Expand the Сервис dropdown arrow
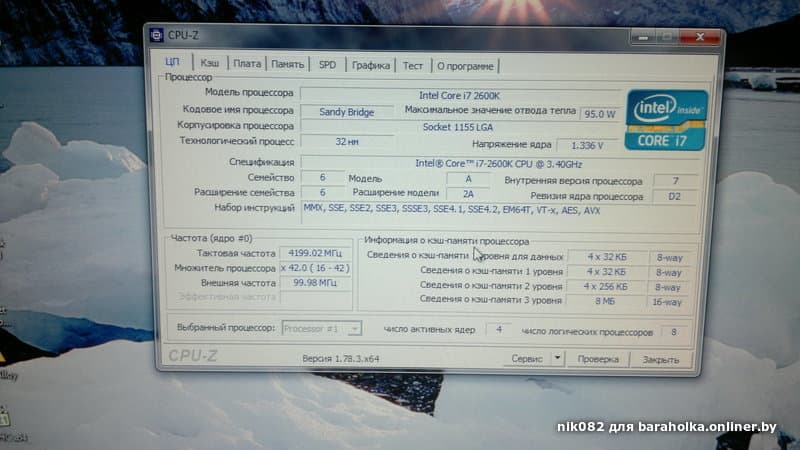Screen dimensions: 800x450 click(x=558, y=359)
